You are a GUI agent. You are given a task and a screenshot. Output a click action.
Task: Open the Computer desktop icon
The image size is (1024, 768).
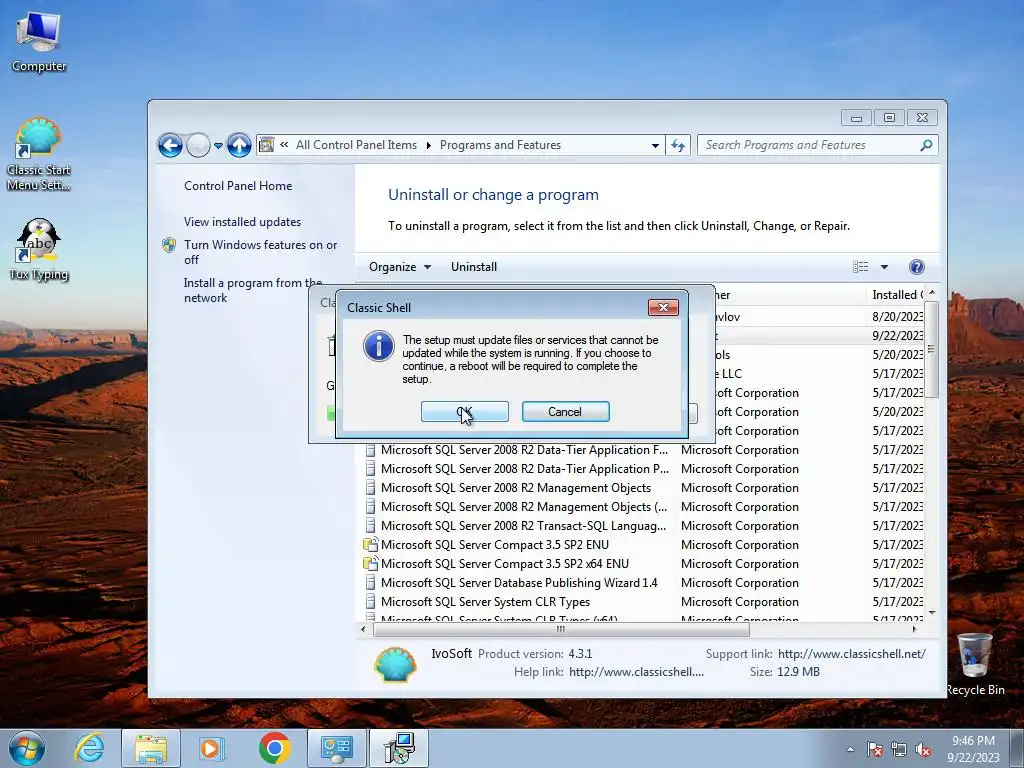click(x=39, y=42)
